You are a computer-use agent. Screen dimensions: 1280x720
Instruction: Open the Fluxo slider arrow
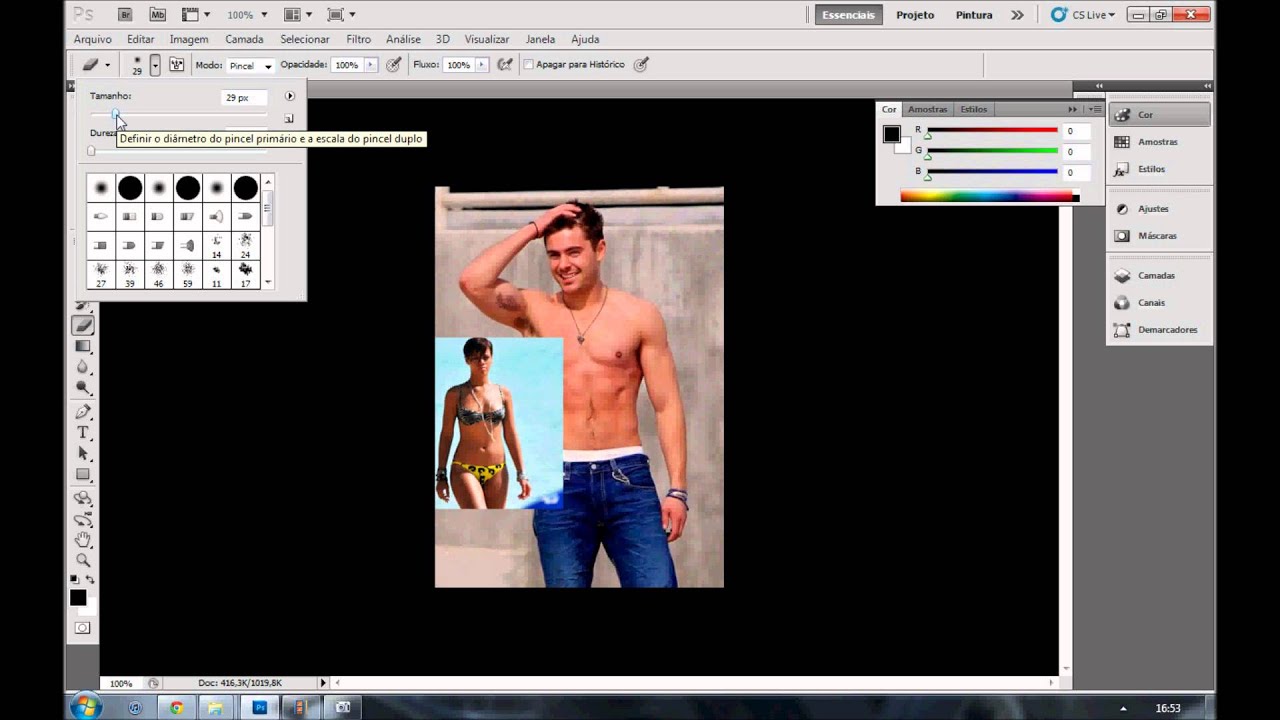tap(482, 65)
